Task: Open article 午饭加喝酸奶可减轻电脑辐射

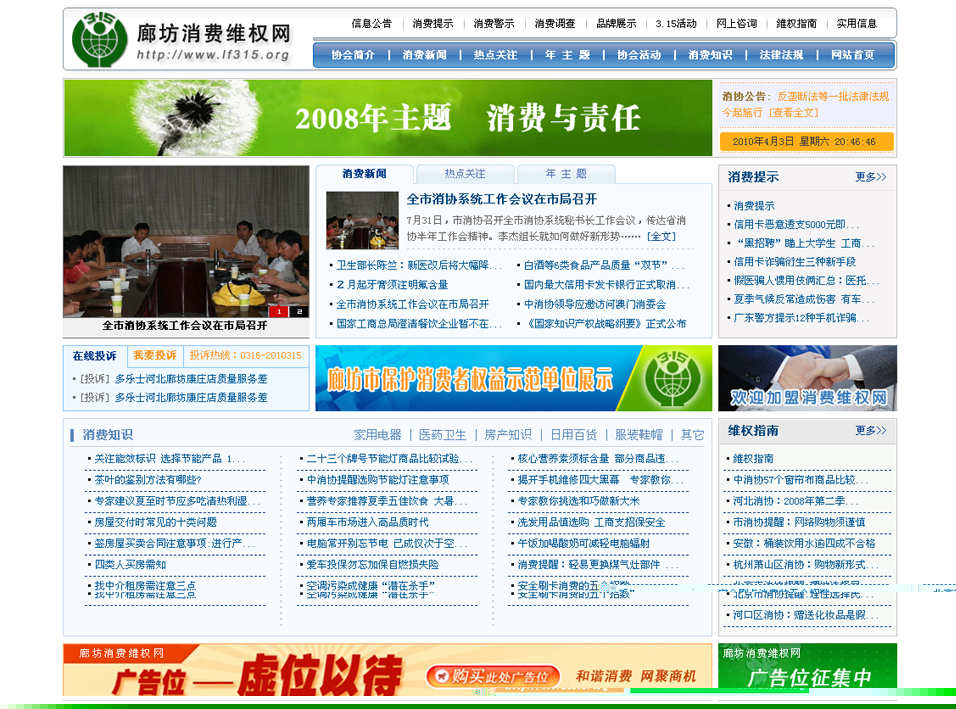Action: click(583, 543)
